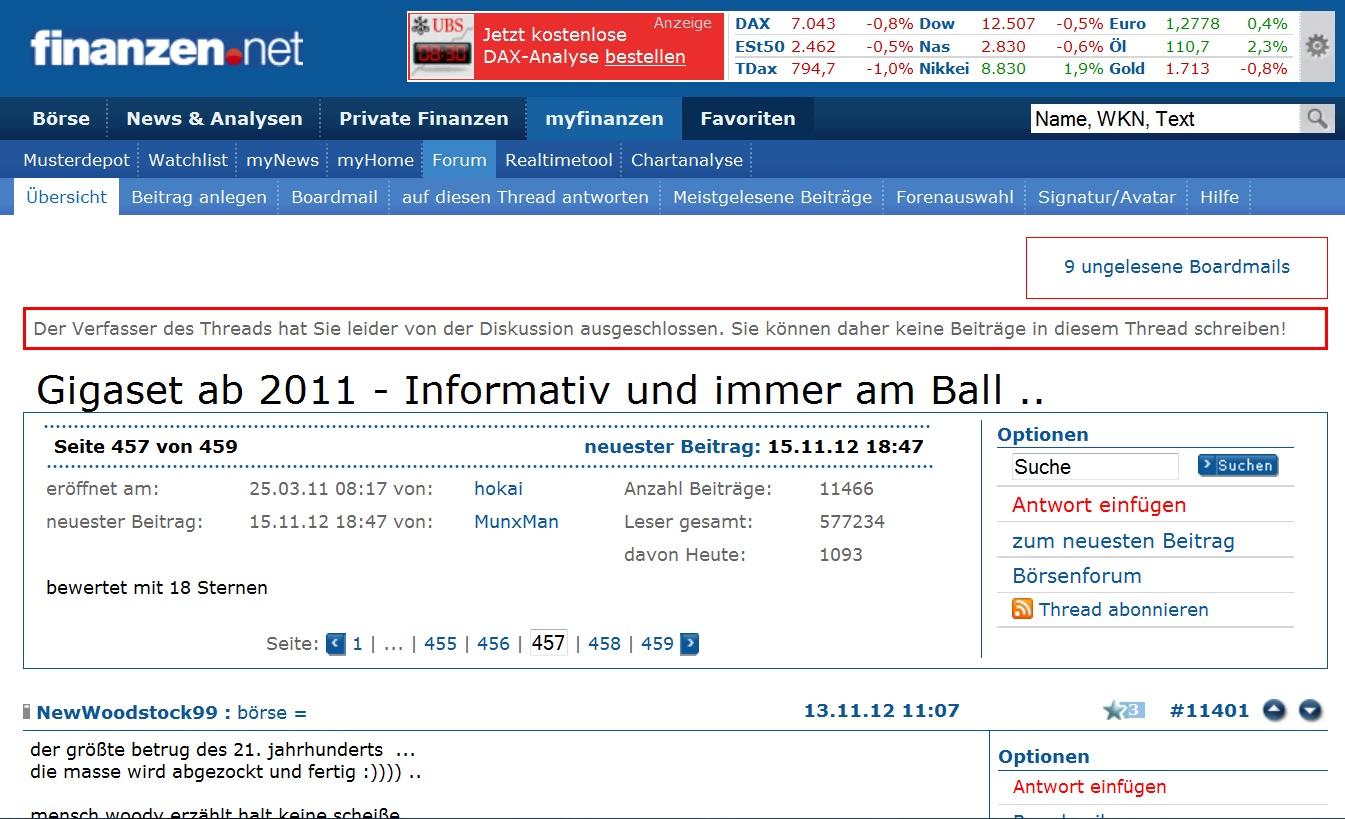1345x819 pixels.
Task: Open the News & Analysen menu
Action: [213, 118]
